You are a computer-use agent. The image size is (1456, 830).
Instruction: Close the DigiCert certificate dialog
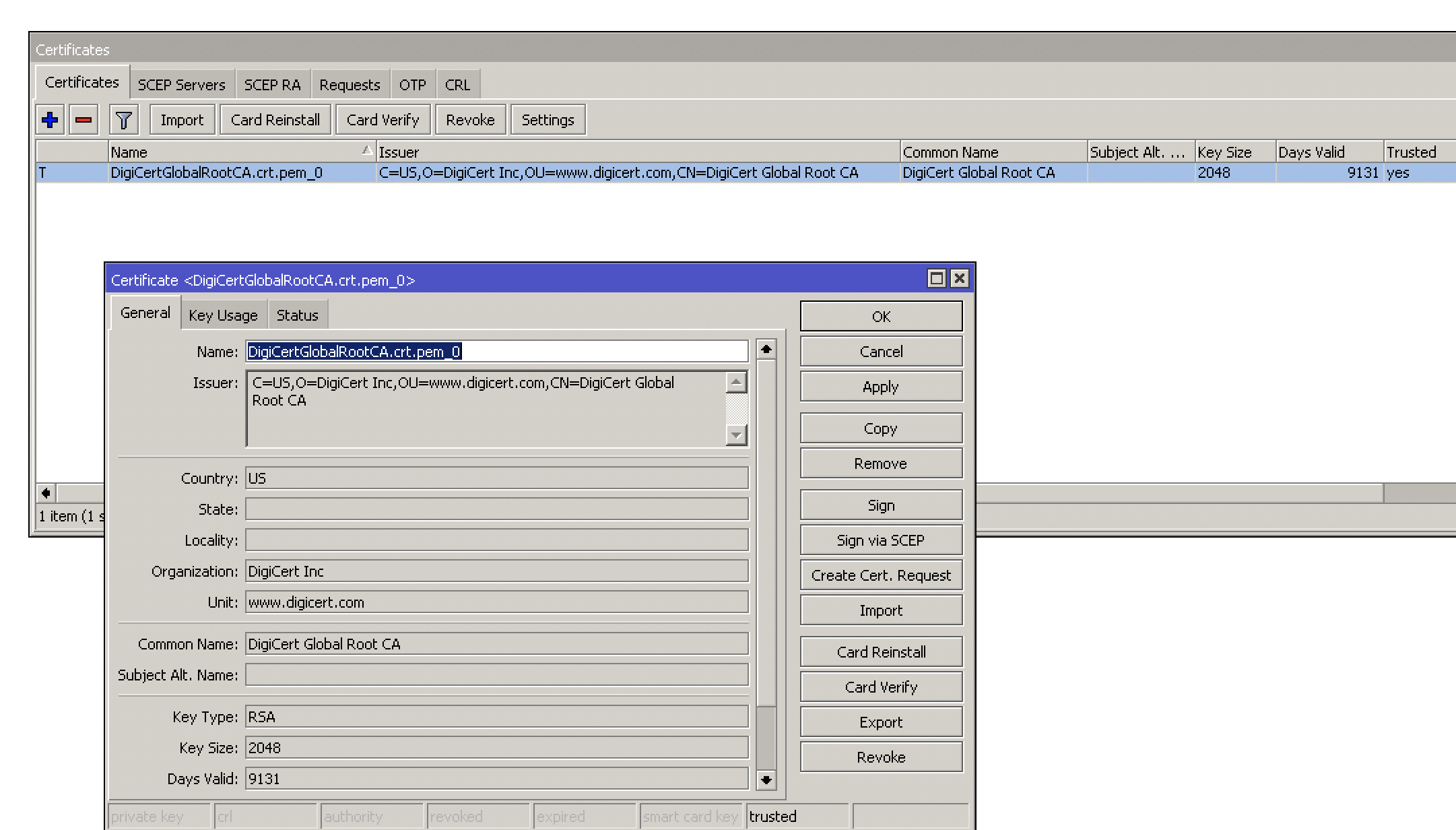pyautogui.click(x=960, y=278)
